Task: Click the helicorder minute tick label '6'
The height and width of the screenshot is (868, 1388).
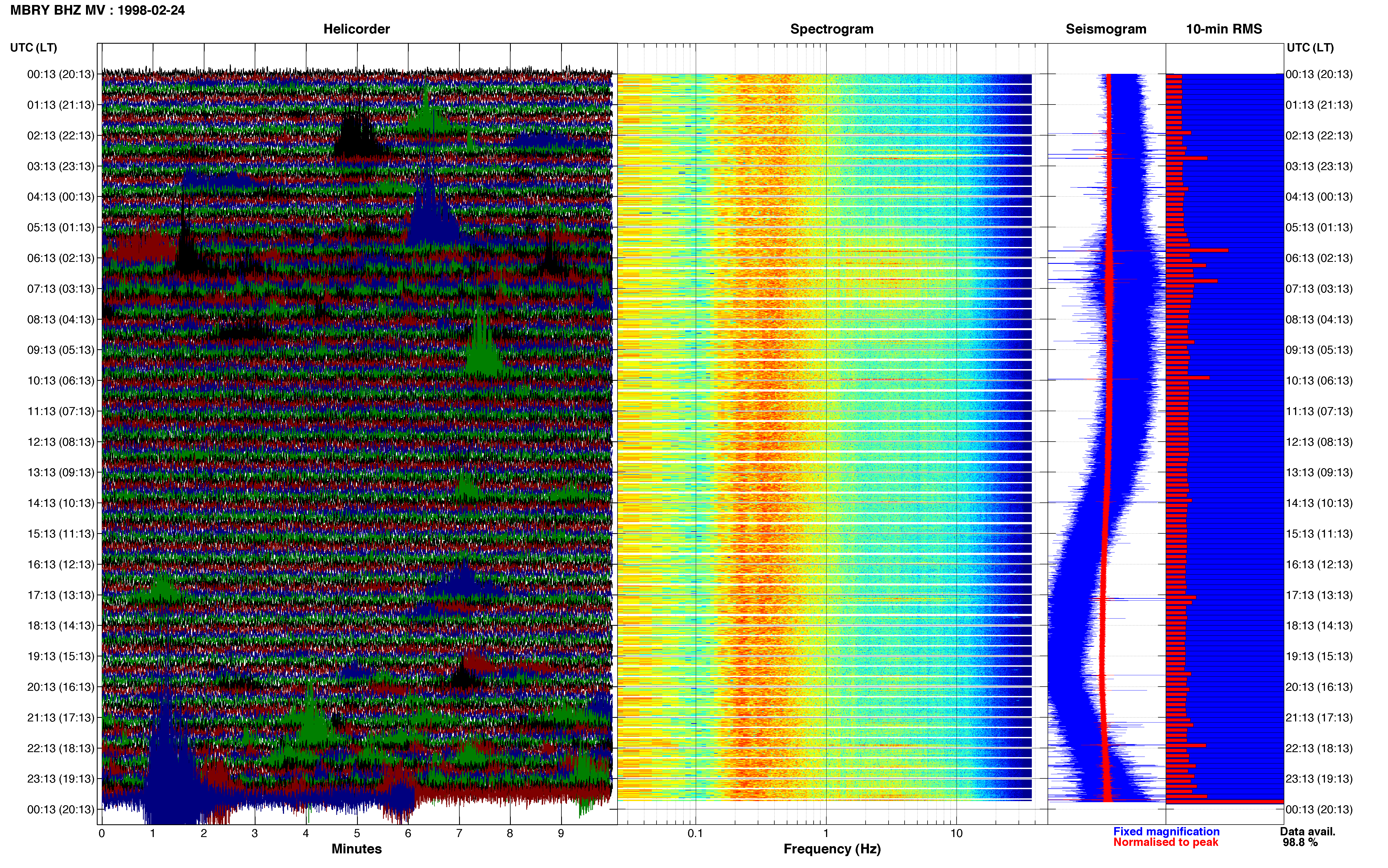Action: tap(408, 833)
